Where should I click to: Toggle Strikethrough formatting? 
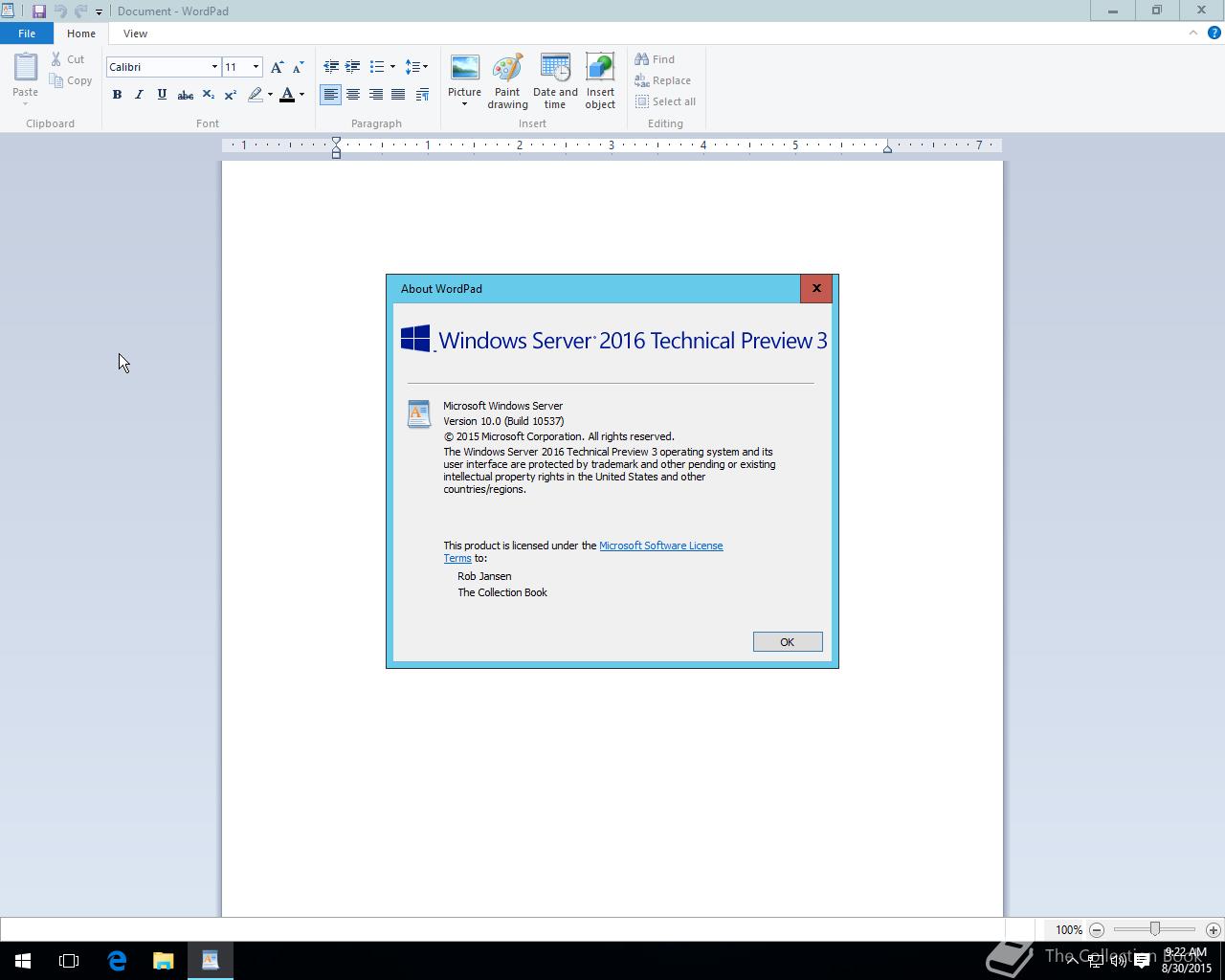pos(186,95)
